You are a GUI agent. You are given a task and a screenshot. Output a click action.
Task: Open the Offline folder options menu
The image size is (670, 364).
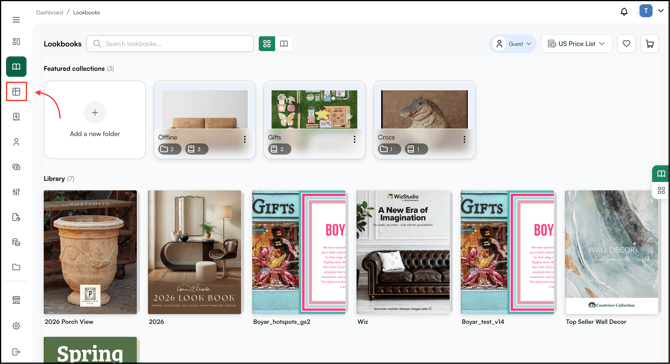[245, 139]
